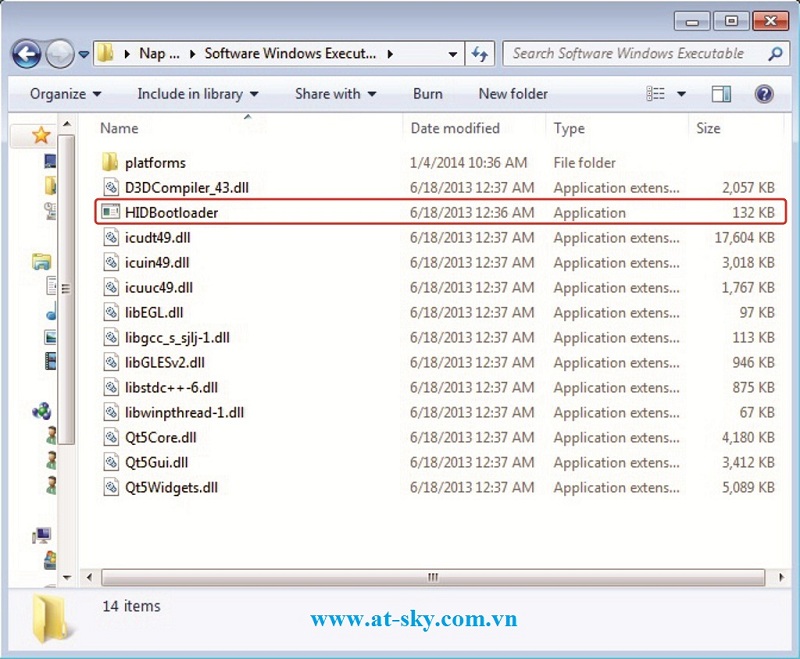Image resolution: width=800 pixels, height=659 pixels.
Task: Click the magnifier search icon
Action: pos(776,54)
